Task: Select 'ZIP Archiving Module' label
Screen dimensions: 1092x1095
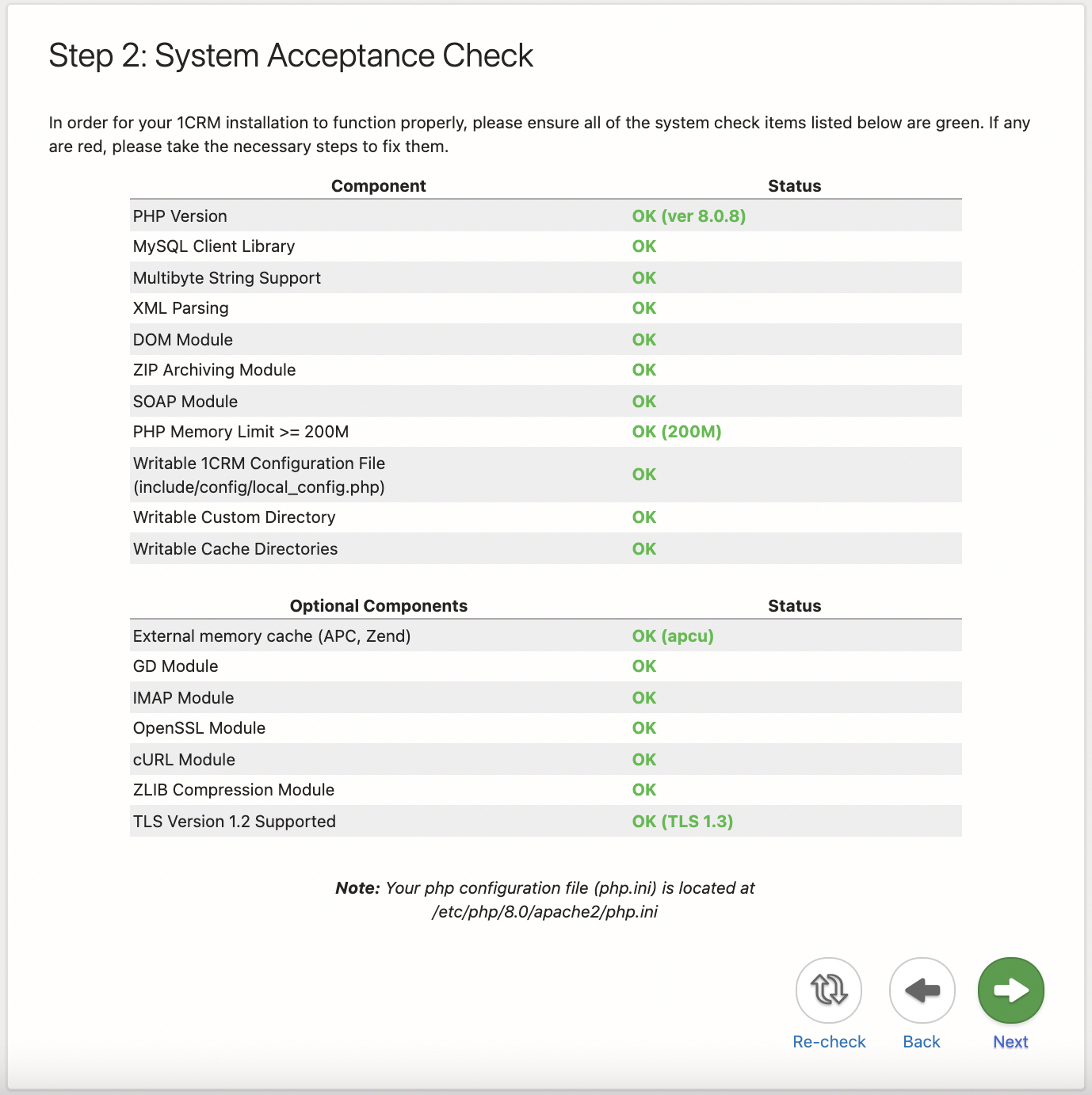Action: point(214,370)
